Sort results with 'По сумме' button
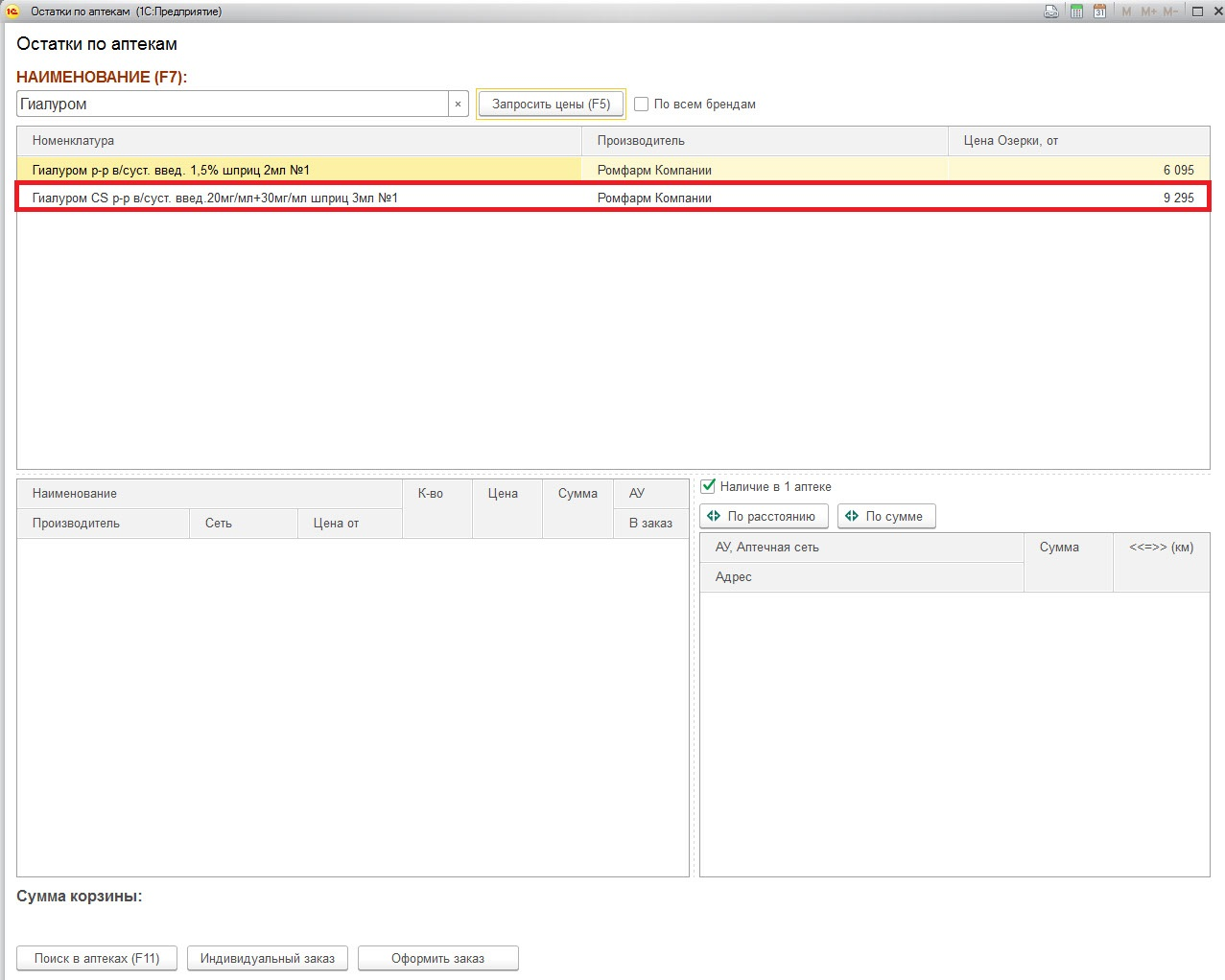 [885, 516]
